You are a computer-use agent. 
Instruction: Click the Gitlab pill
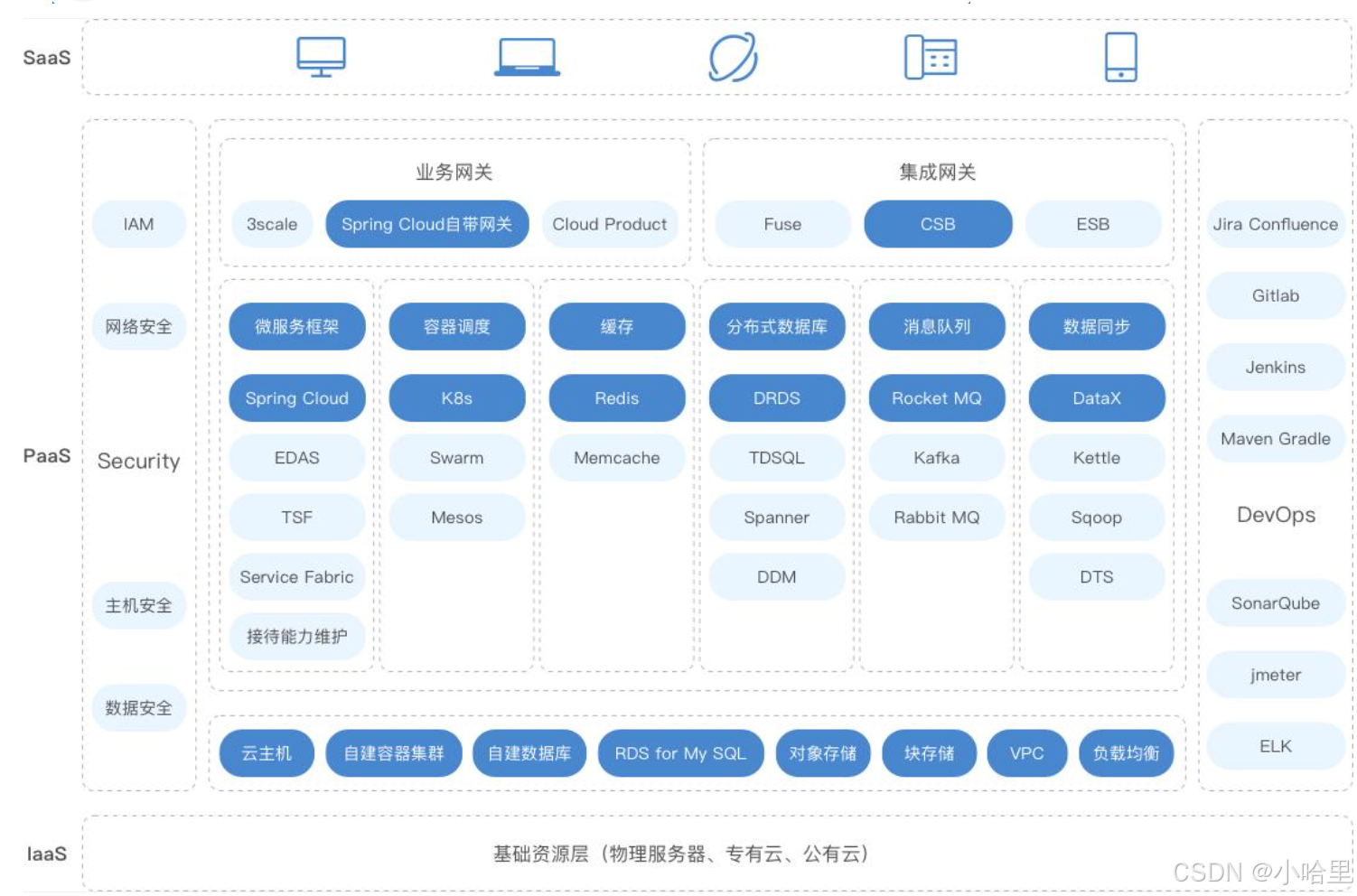tap(1276, 295)
